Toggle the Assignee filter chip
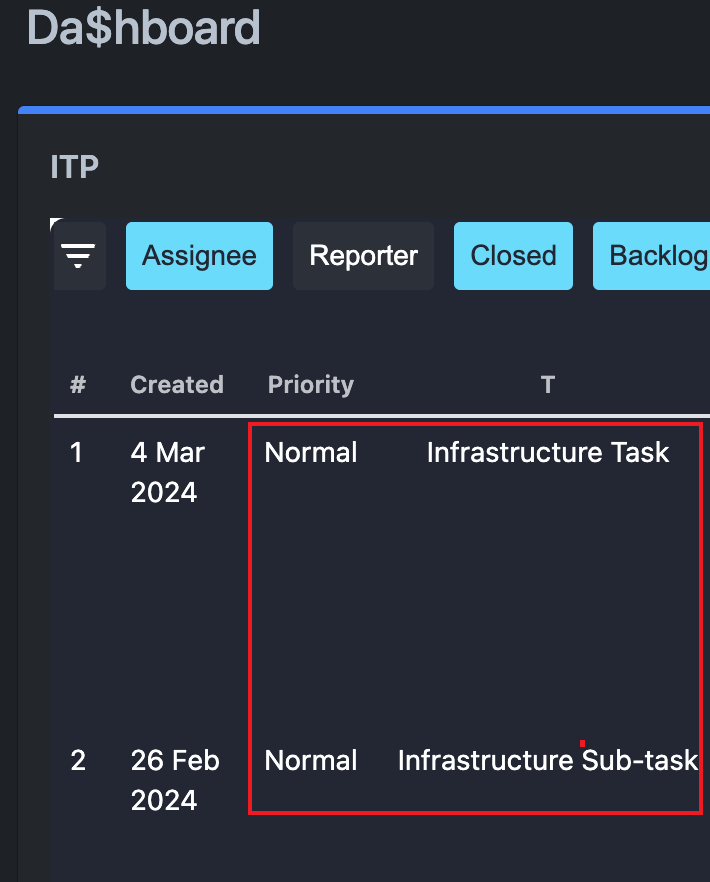Image resolution: width=710 pixels, height=882 pixels. 199,256
